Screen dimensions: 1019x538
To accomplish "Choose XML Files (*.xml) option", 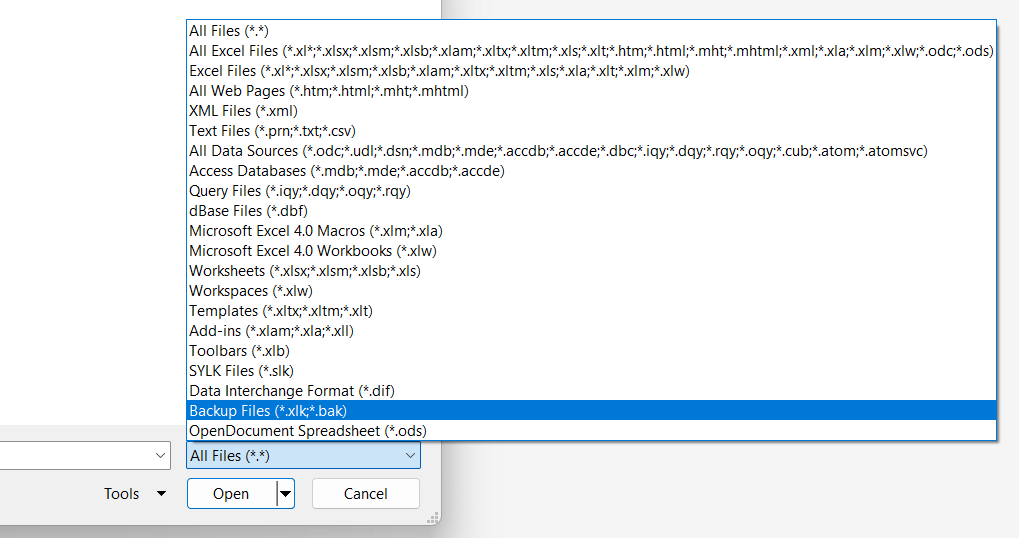I will tap(591, 111).
